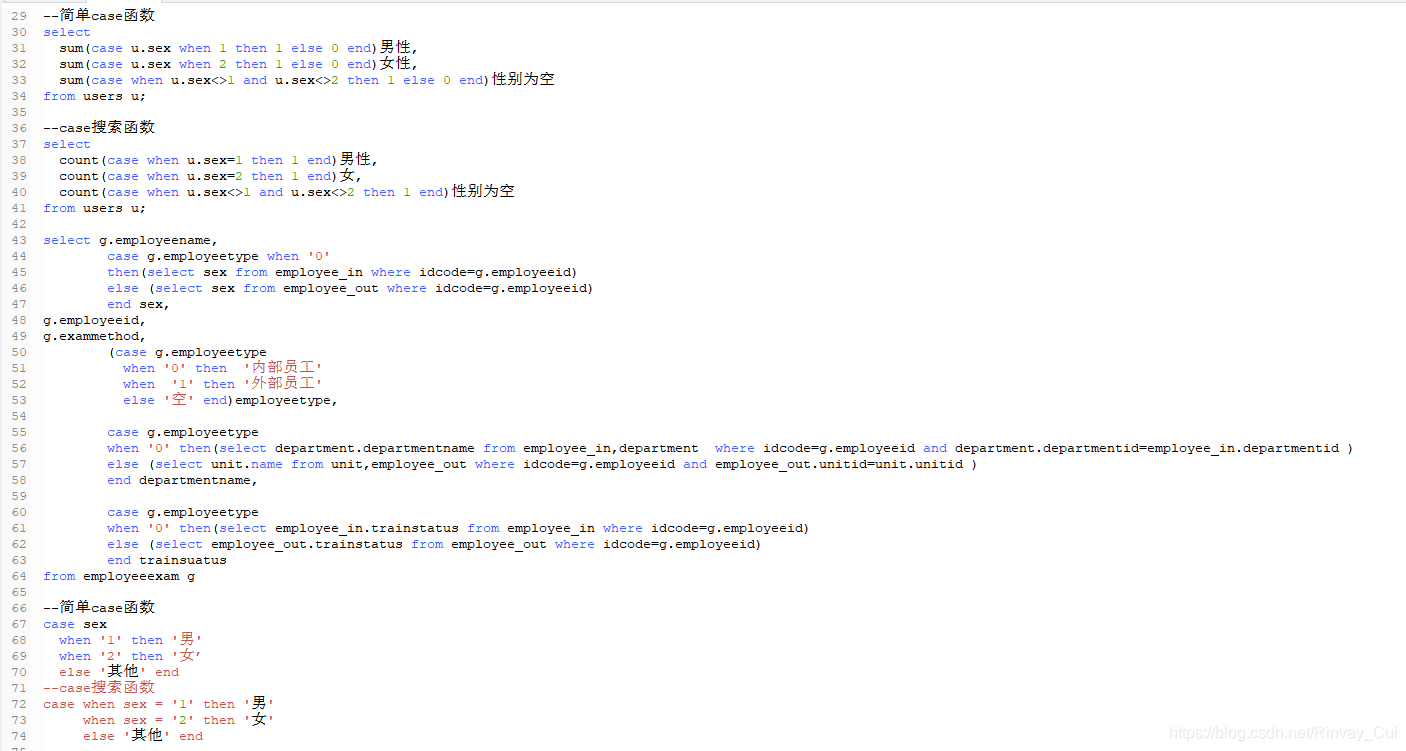Image resolution: width=1406 pixels, height=751 pixels.
Task: Click 'department.departmentid=employee_in.departmentid' join condition
Action: [1147, 448]
